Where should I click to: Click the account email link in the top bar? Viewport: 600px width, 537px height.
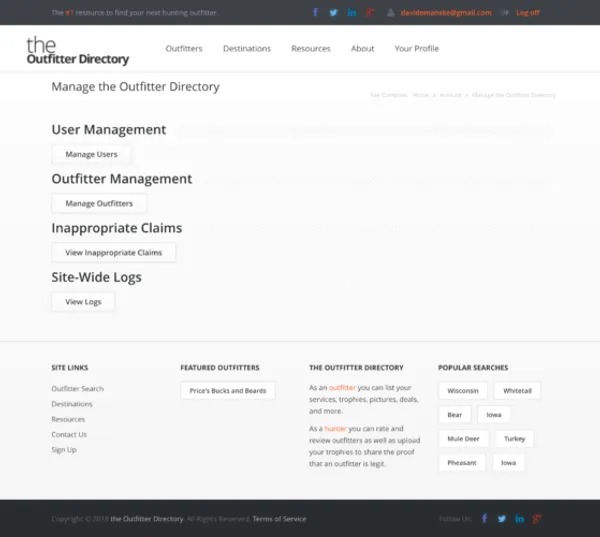pos(446,13)
